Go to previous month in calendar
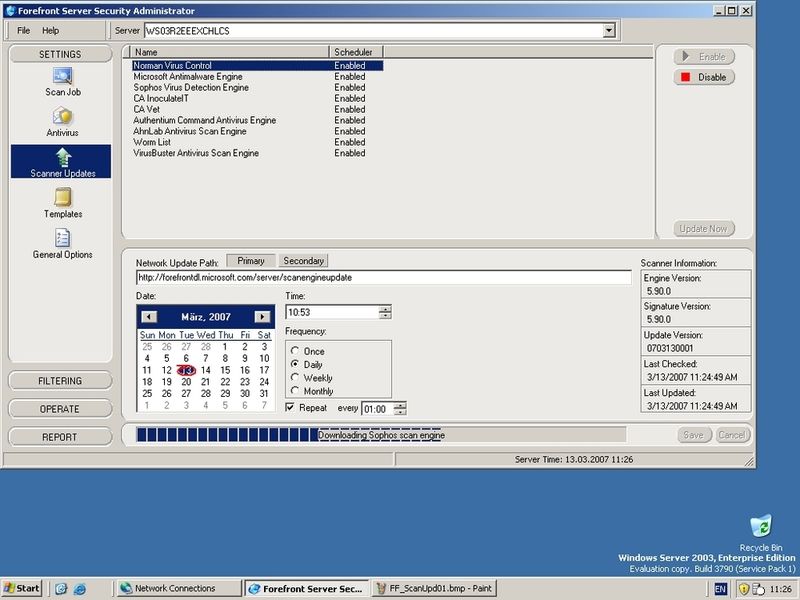Viewport: 800px width, 600px height. tap(148, 317)
